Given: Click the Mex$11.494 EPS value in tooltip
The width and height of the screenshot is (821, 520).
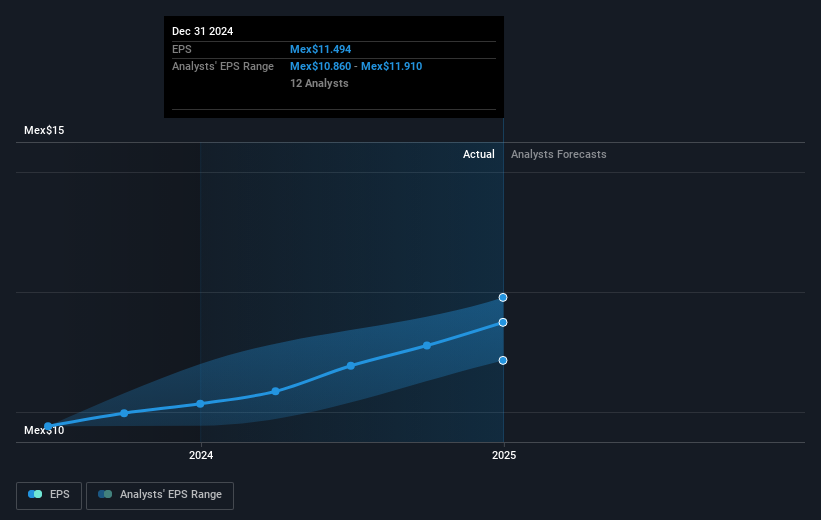Looking at the screenshot, I should coord(320,49).
